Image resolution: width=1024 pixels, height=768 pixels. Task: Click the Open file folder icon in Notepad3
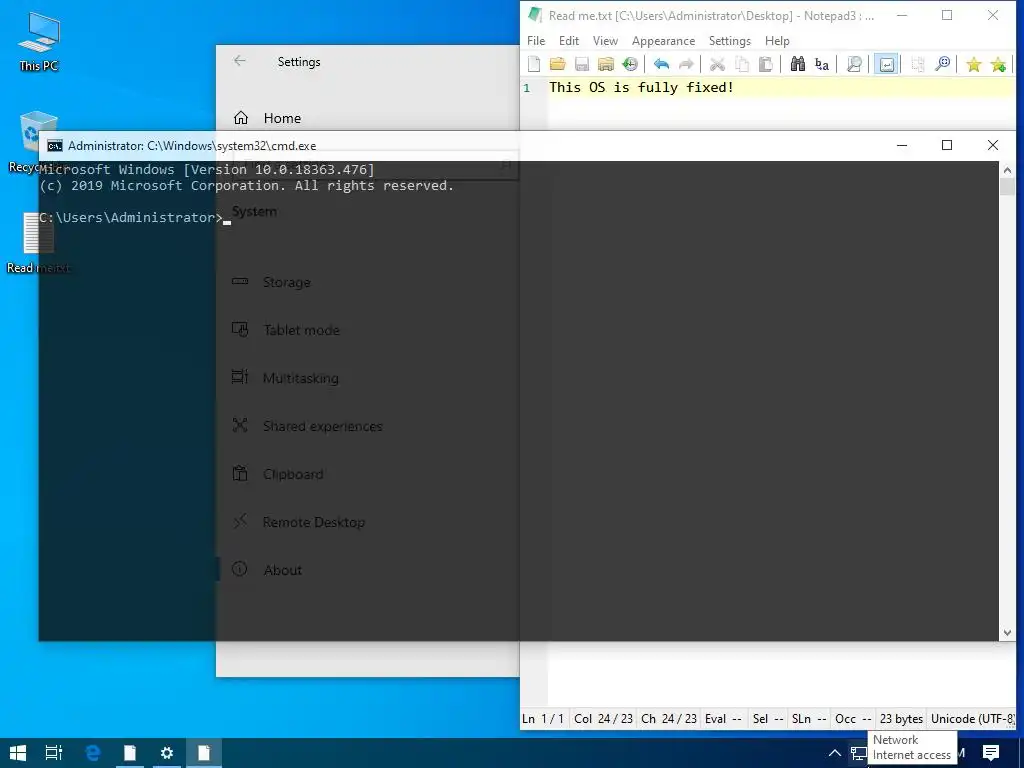click(557, 64)
